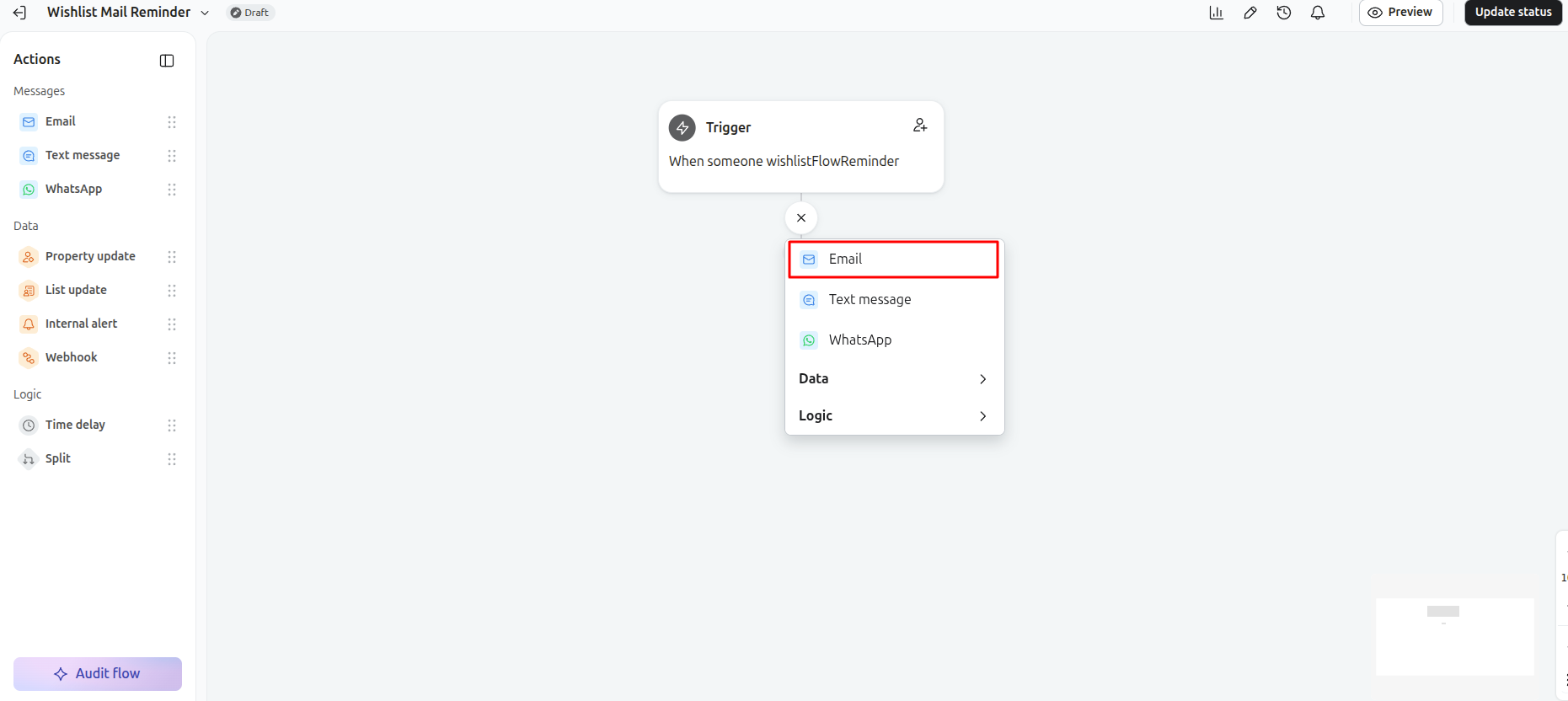1568x701 pixels.
Task: Select WhatsApp in the popup menu
Action: pyautogui.click(x=894, y=340)
